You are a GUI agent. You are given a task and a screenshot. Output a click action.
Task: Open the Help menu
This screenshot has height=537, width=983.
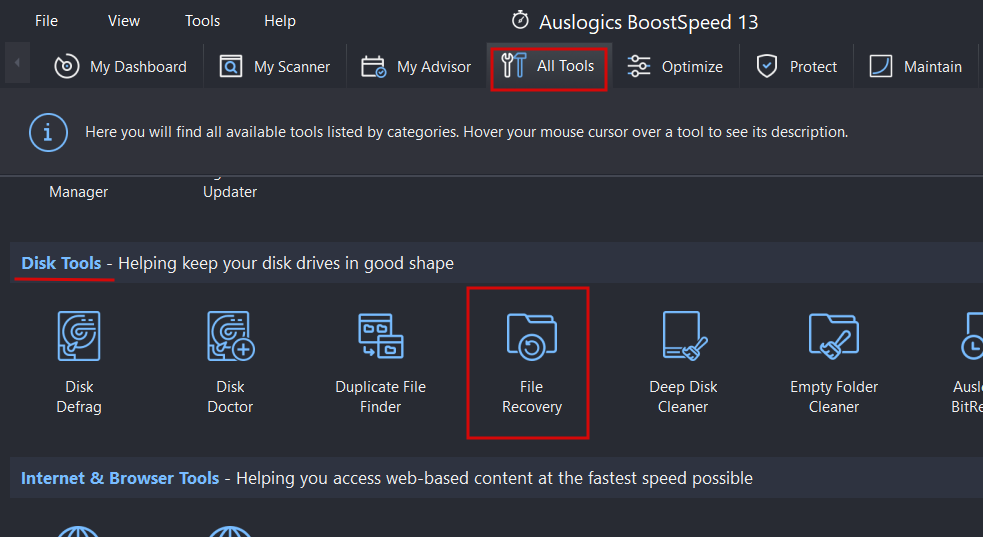[280, 21]
